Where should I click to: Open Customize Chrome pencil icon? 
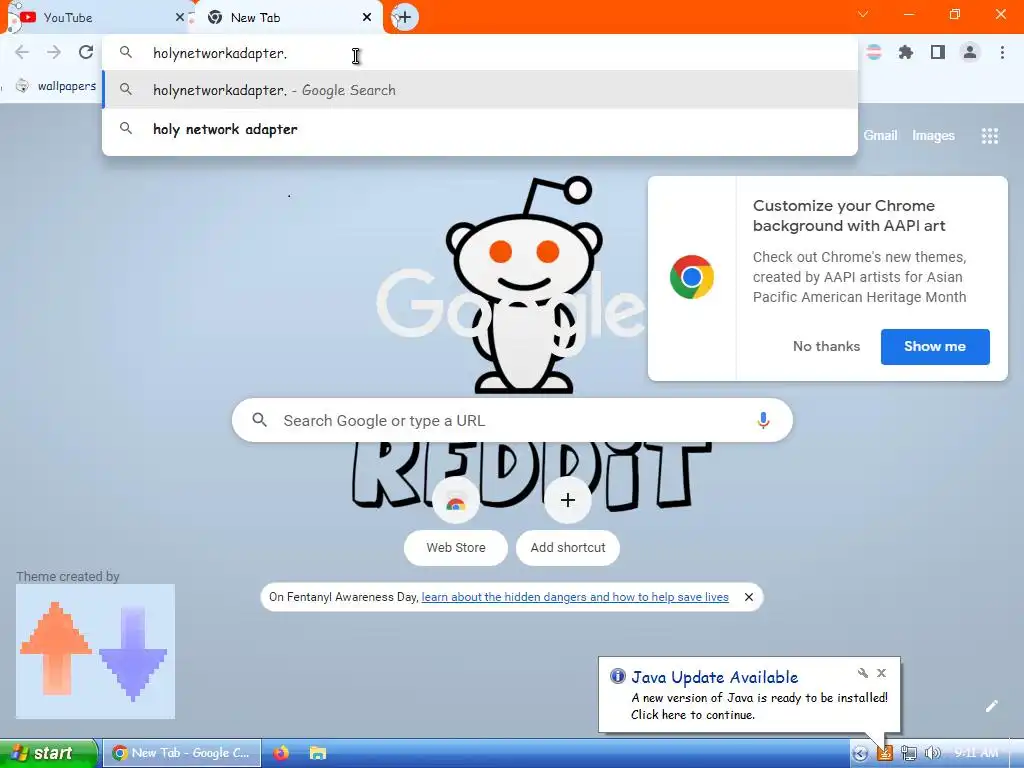point(991,706)
